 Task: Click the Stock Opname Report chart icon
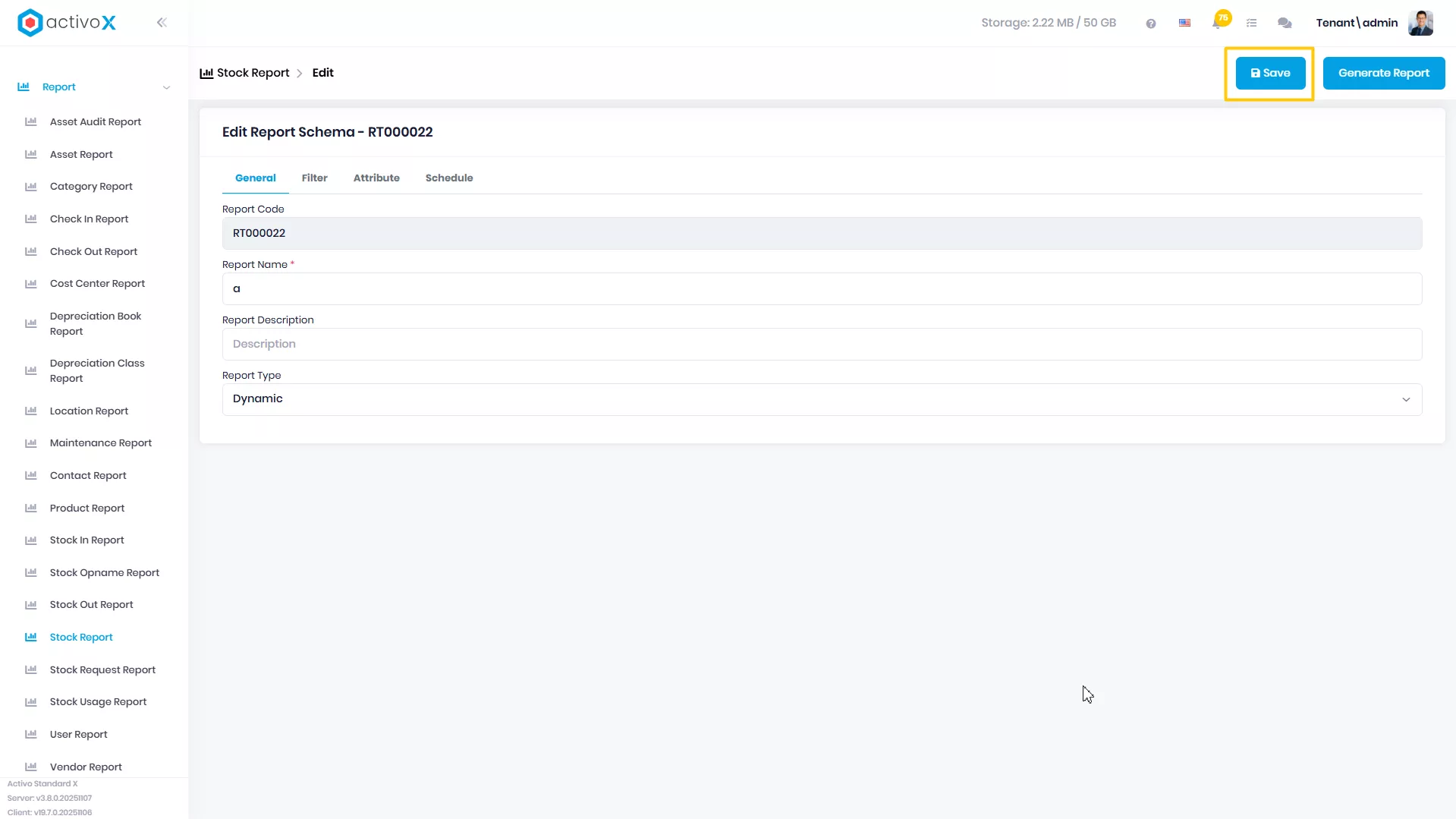31,572
